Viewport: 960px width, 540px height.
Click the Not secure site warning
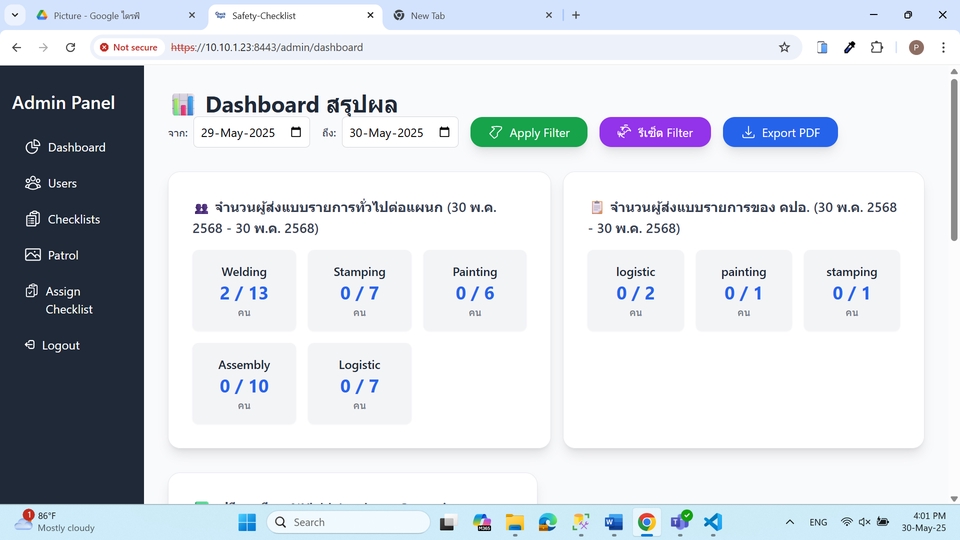click(x=129, y=47)
